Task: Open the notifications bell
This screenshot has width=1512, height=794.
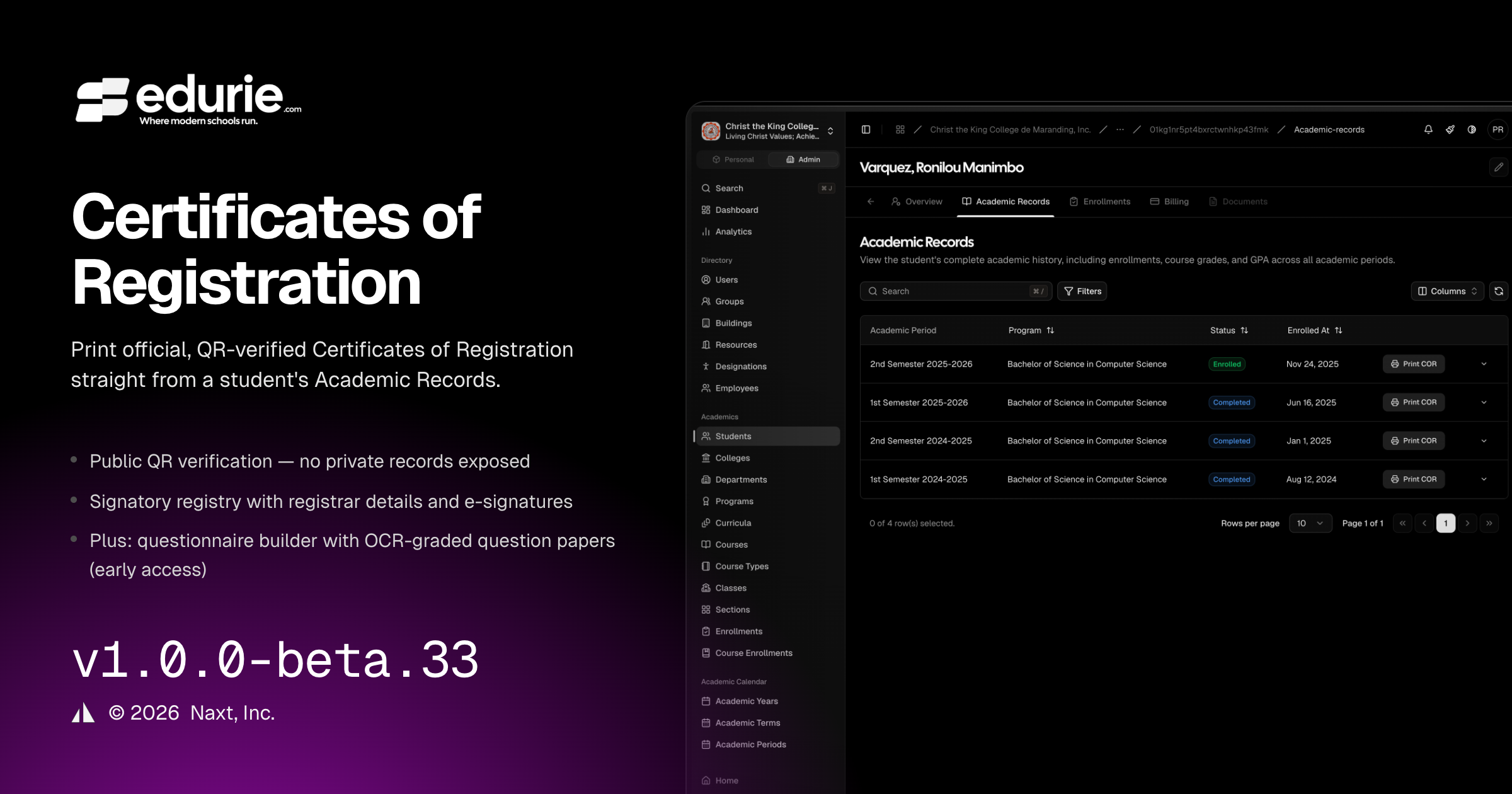Action: [x=1428, y=130]
